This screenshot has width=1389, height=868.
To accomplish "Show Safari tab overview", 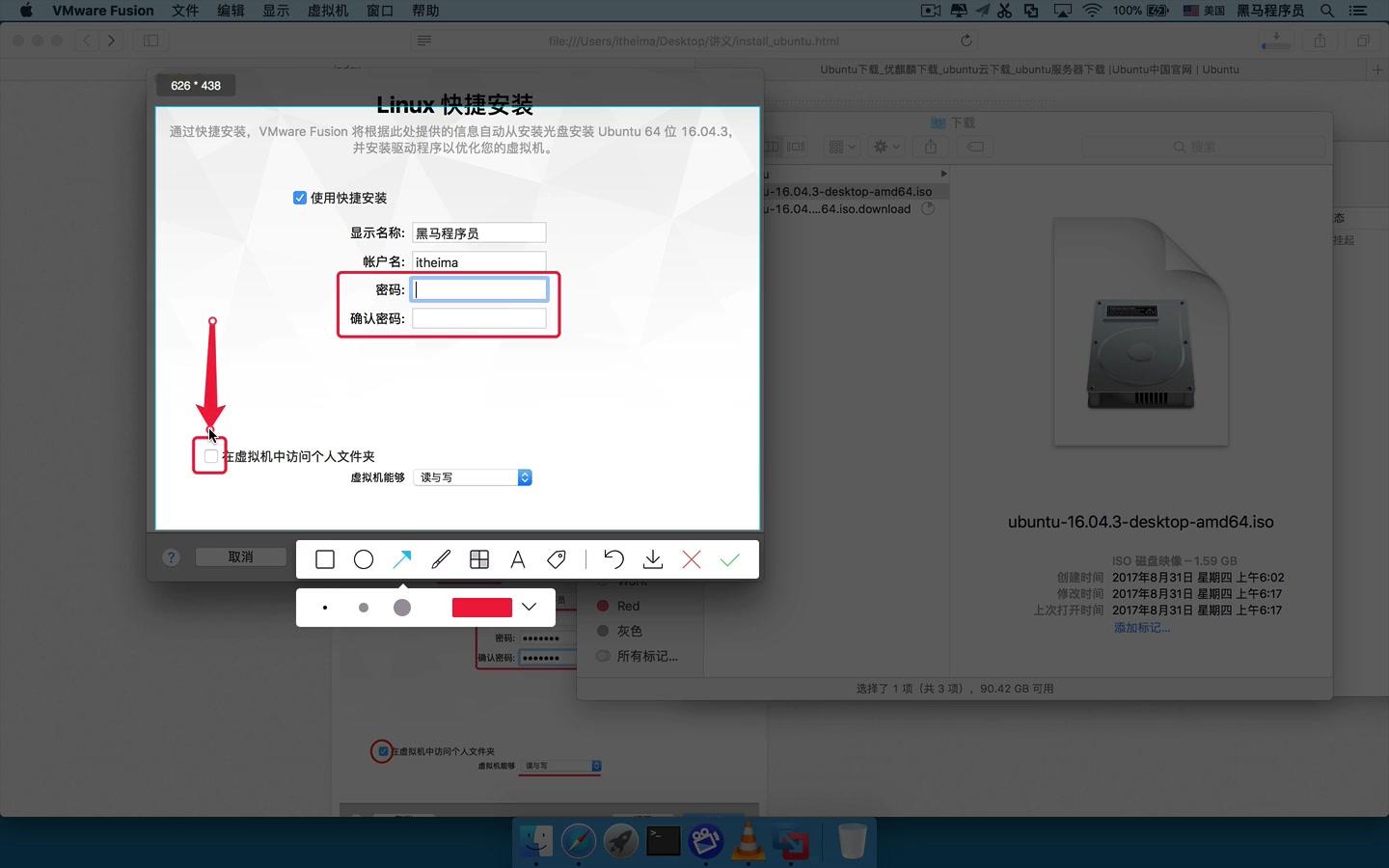I will tap(1363, 41).
